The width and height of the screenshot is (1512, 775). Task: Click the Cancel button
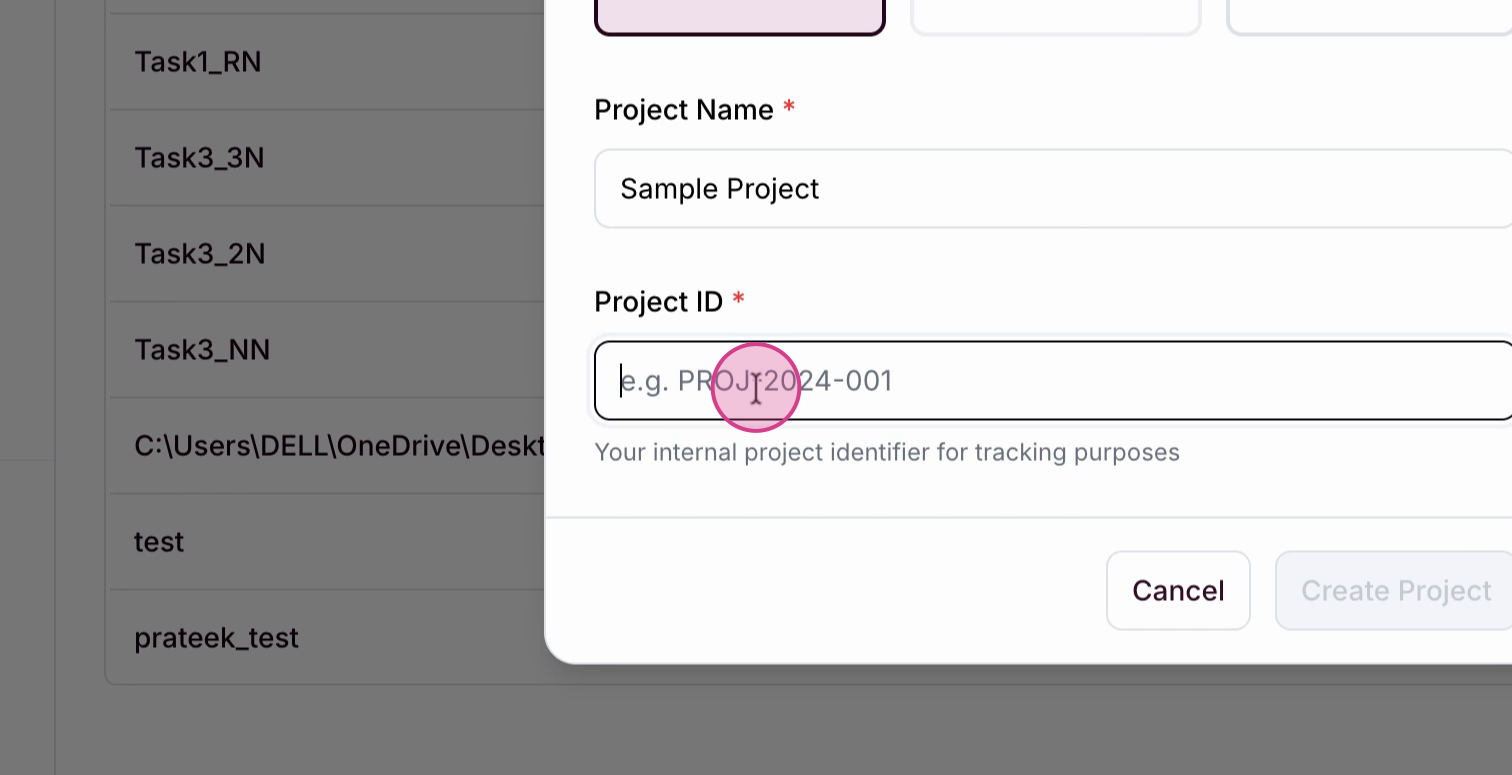pyautogui.click(x=1178, y=591)
